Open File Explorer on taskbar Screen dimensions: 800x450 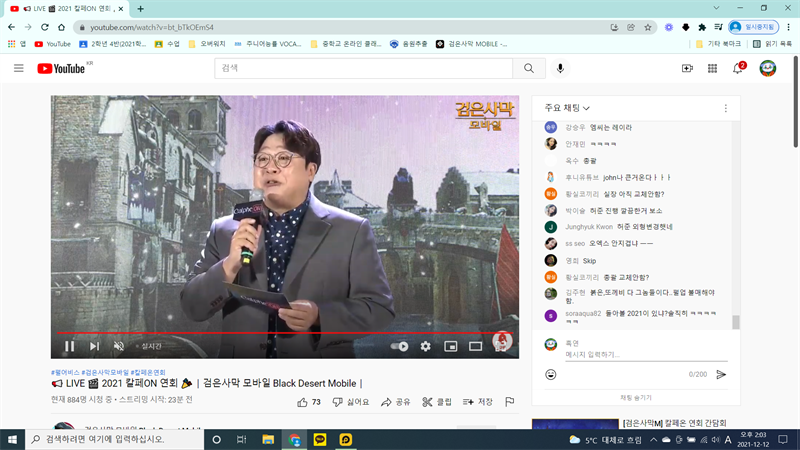[x=268, y=439]
